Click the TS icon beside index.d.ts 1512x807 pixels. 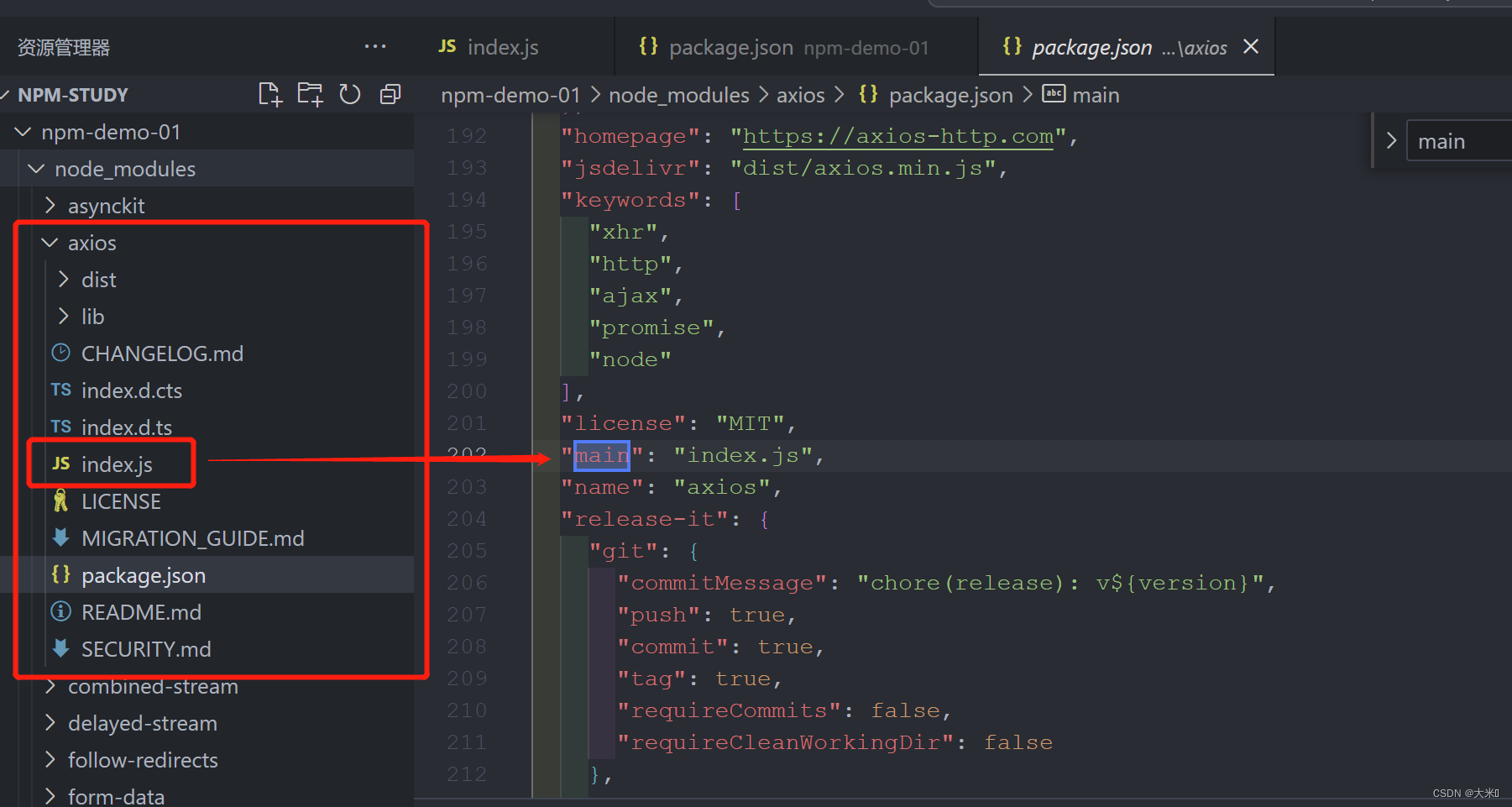tap(60, 427)
